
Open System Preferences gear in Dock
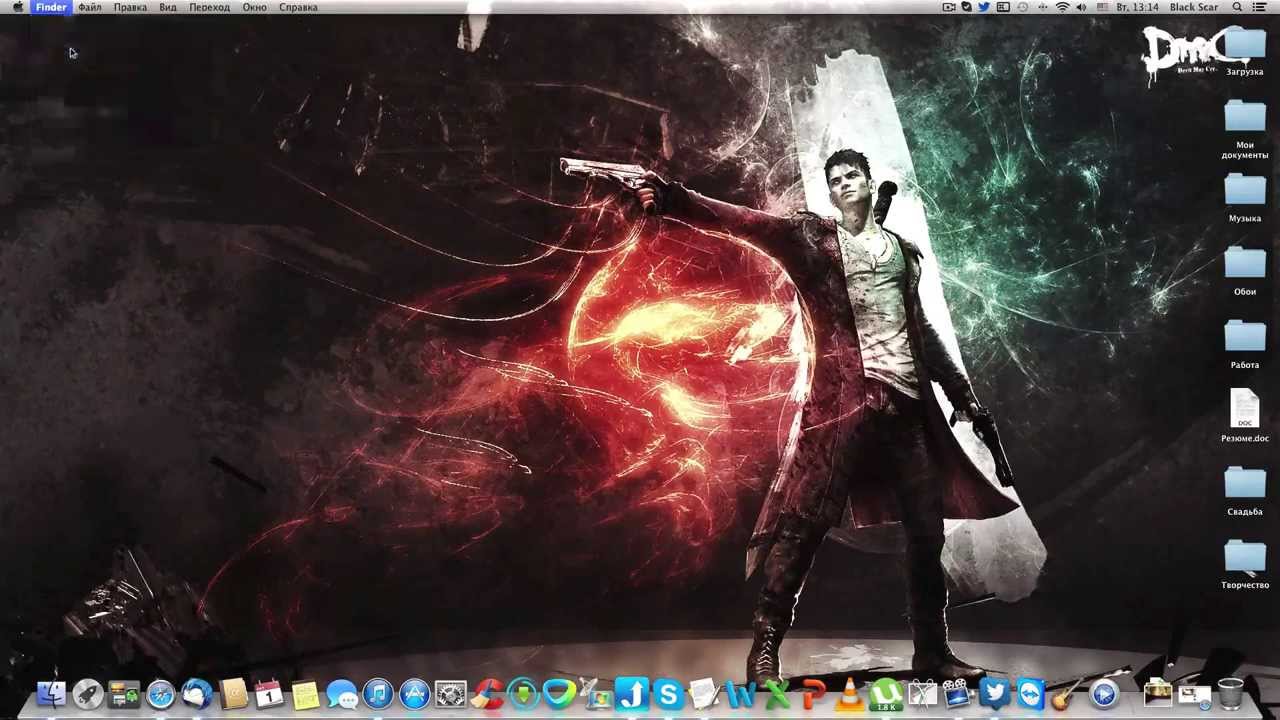coord(451,694)
